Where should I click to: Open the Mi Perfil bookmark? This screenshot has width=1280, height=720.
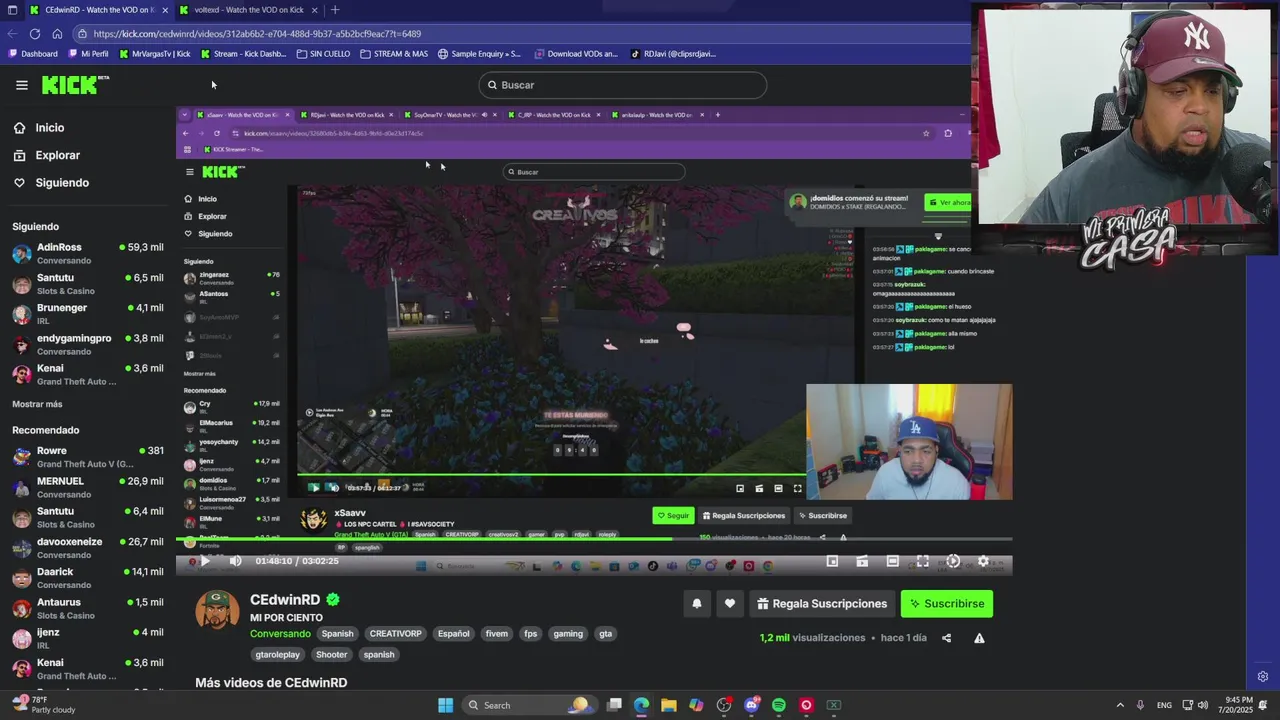[x=88, y=54]
